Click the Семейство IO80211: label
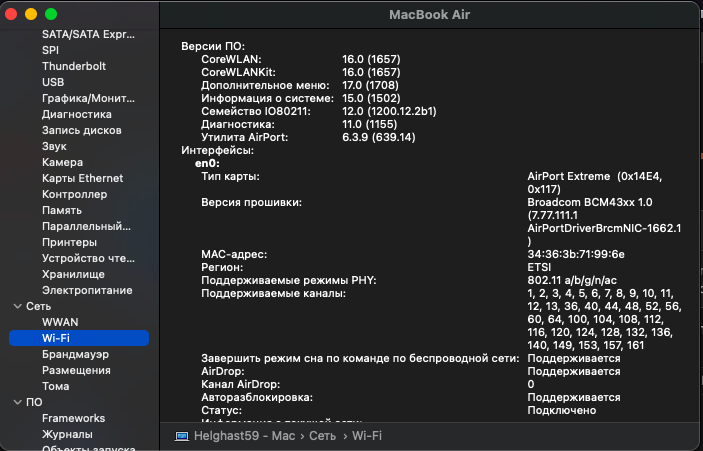703x451 pixels. click(x=256, y=111)
